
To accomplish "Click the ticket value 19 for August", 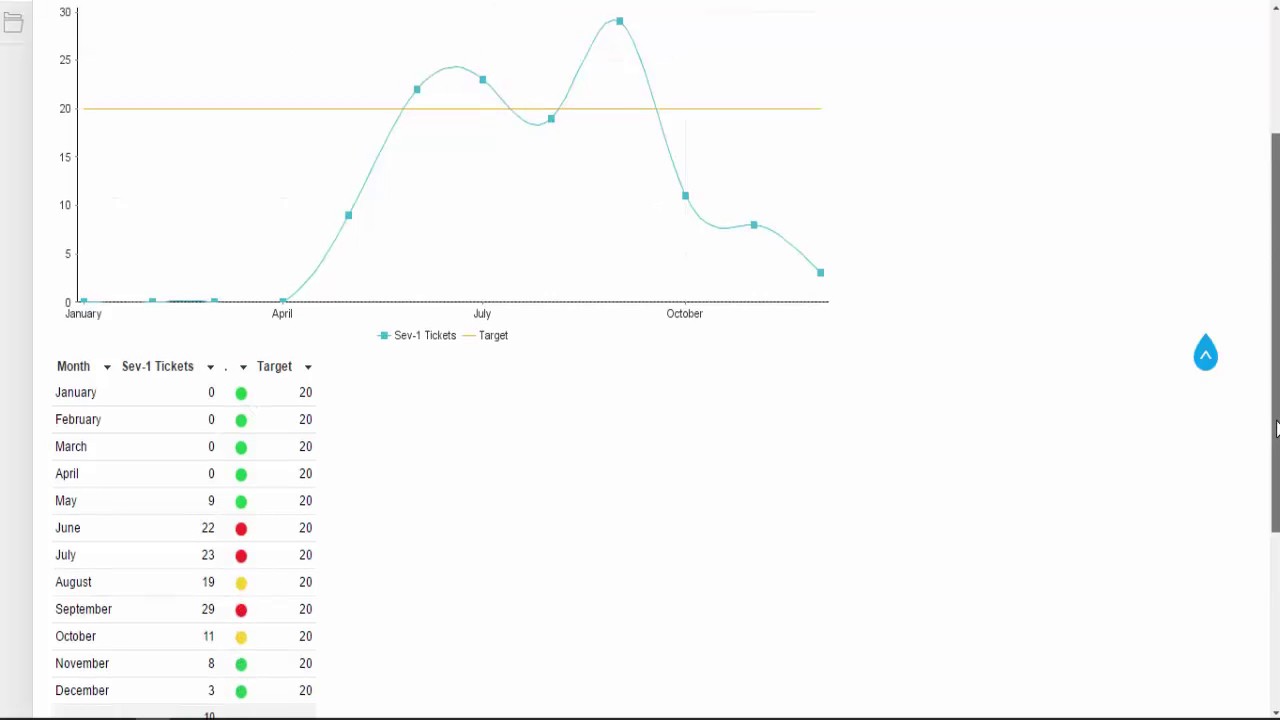I will [x=208, y=581].
